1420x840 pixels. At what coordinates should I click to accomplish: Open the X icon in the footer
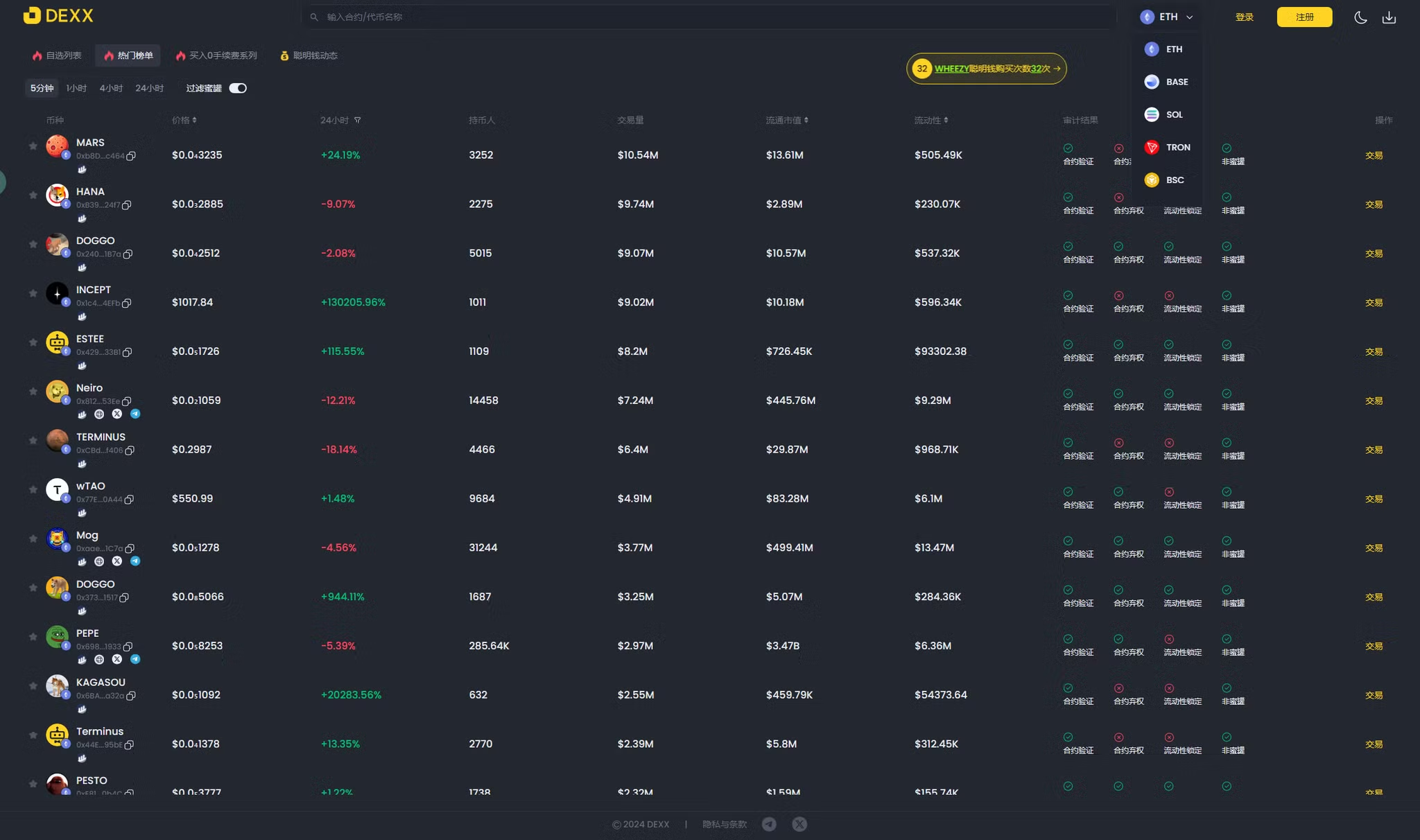pyautogui.click(x=799, y=824)
